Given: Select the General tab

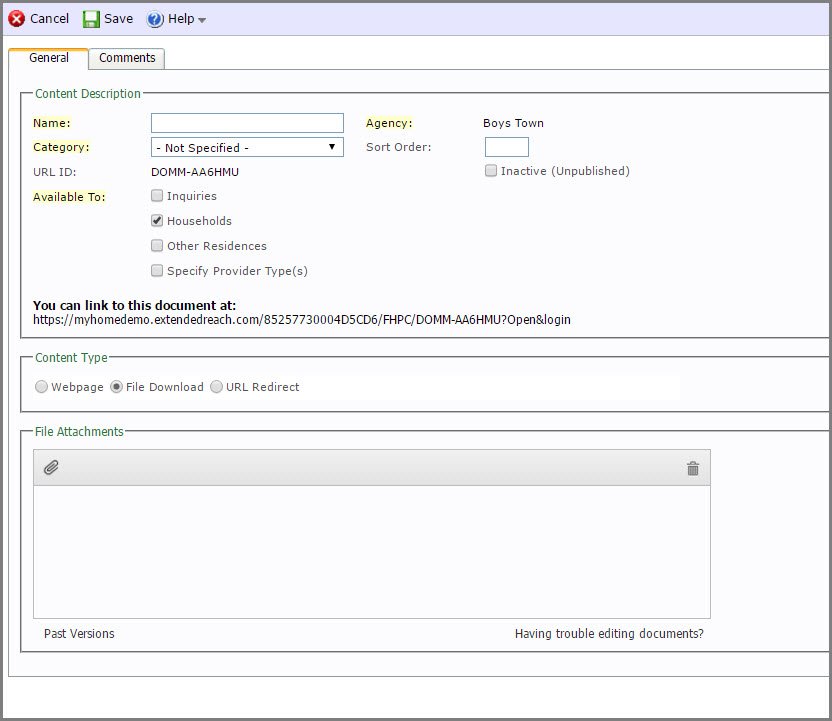Looking at the screenshot, I should tap(48, 58).
